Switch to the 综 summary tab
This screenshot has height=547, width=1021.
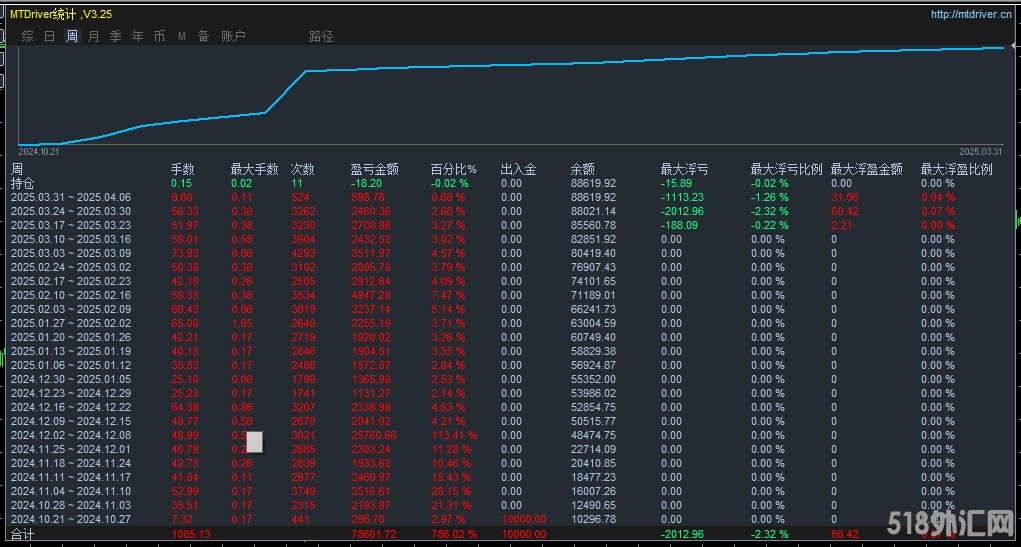[27, 36]
